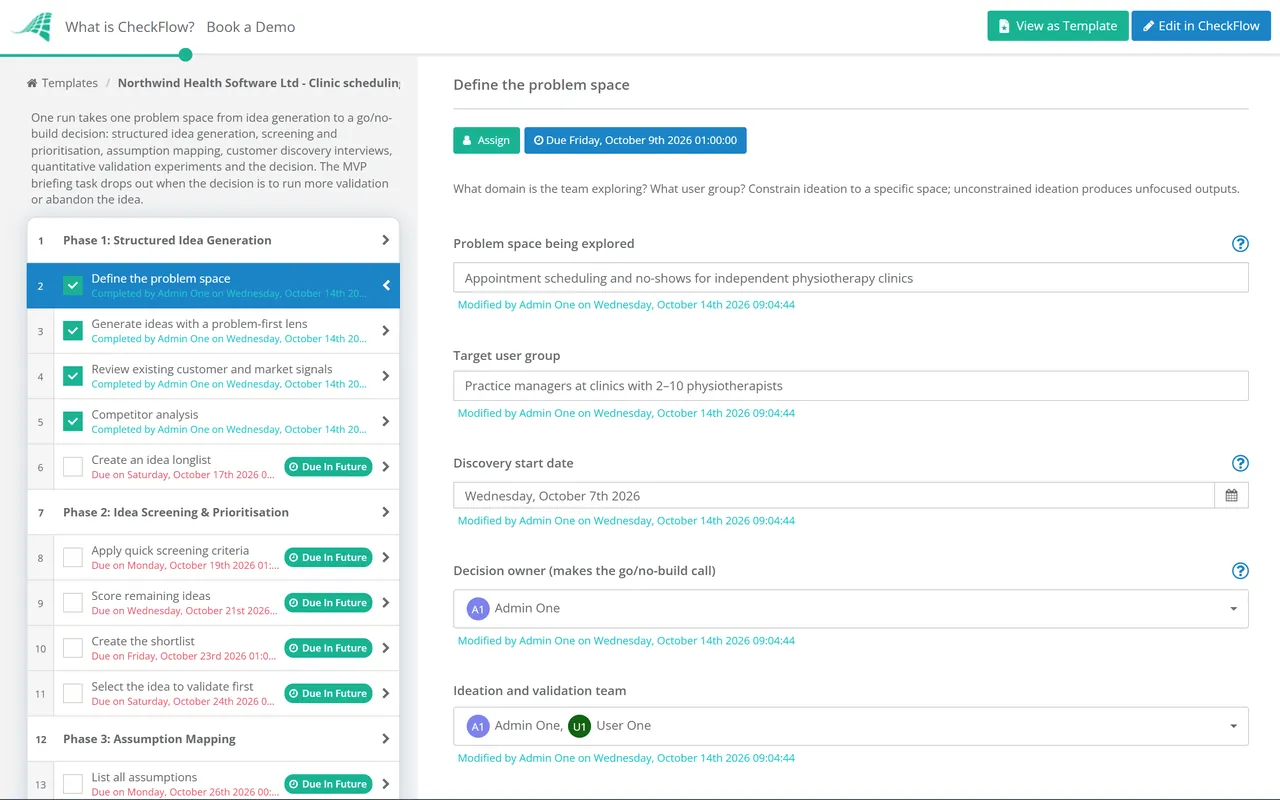The height and width of the screenshot is (800, 1280).
Task: Click Edit in CheckFlow button
Action: coord(1201,26)
